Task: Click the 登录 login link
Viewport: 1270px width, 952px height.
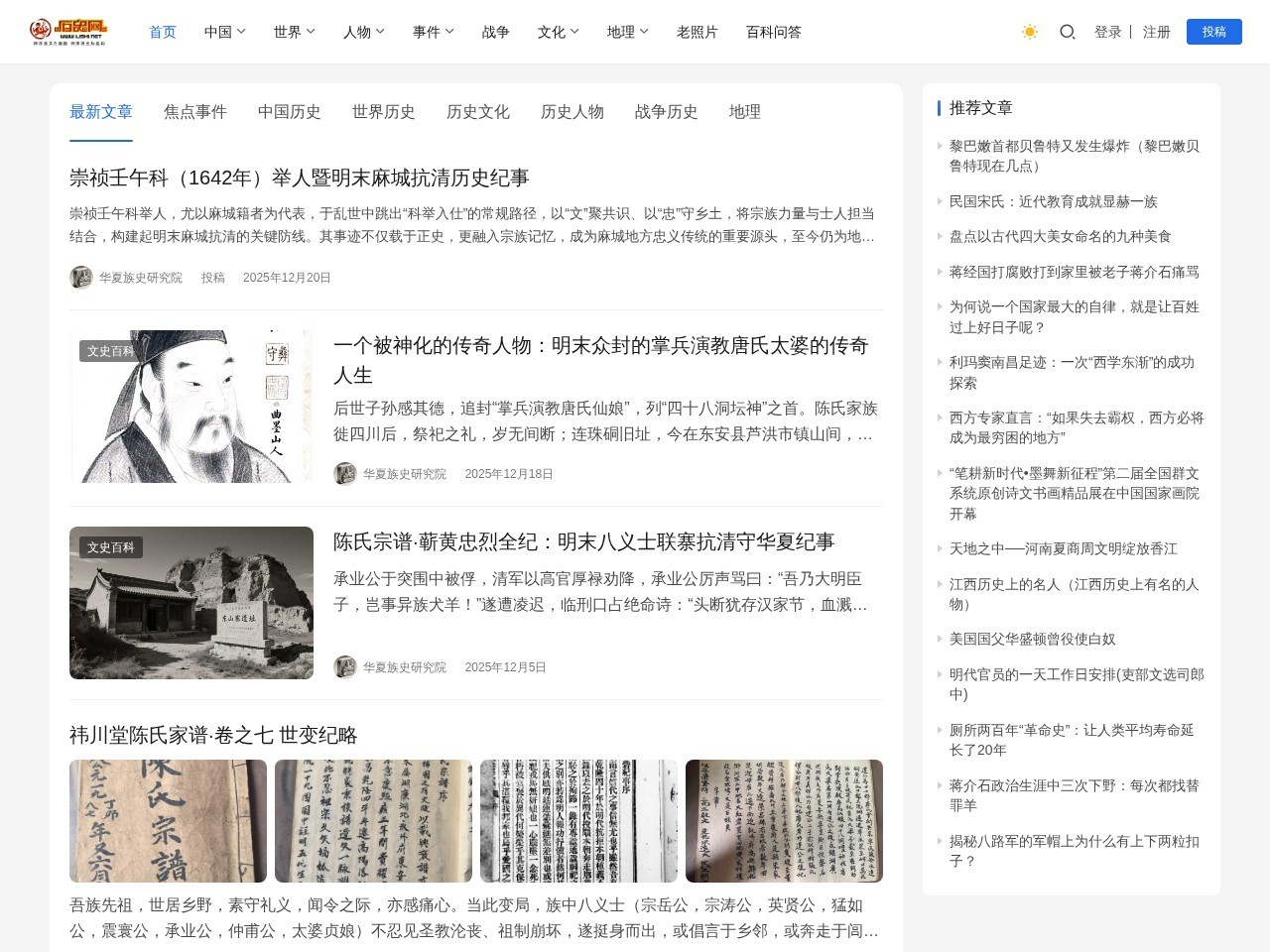Action: point(1107,32)
